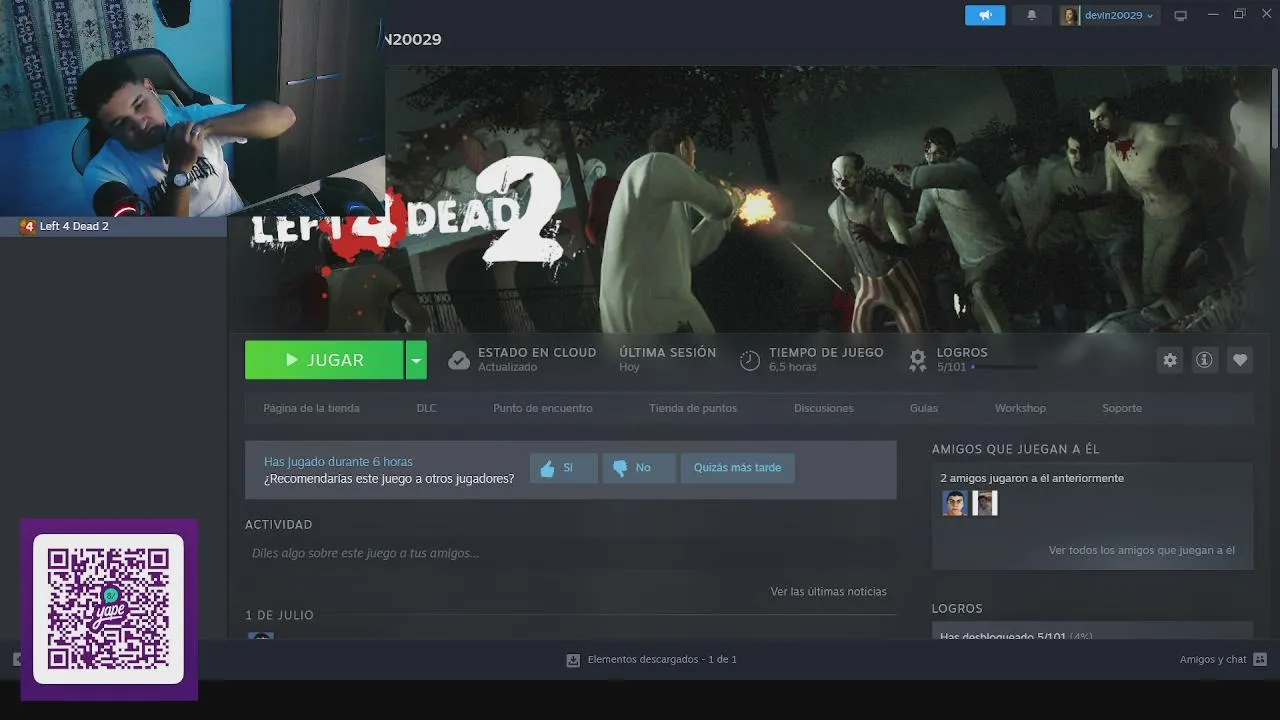Click the 'Última sesión Hoy' text

pos(667,360)
